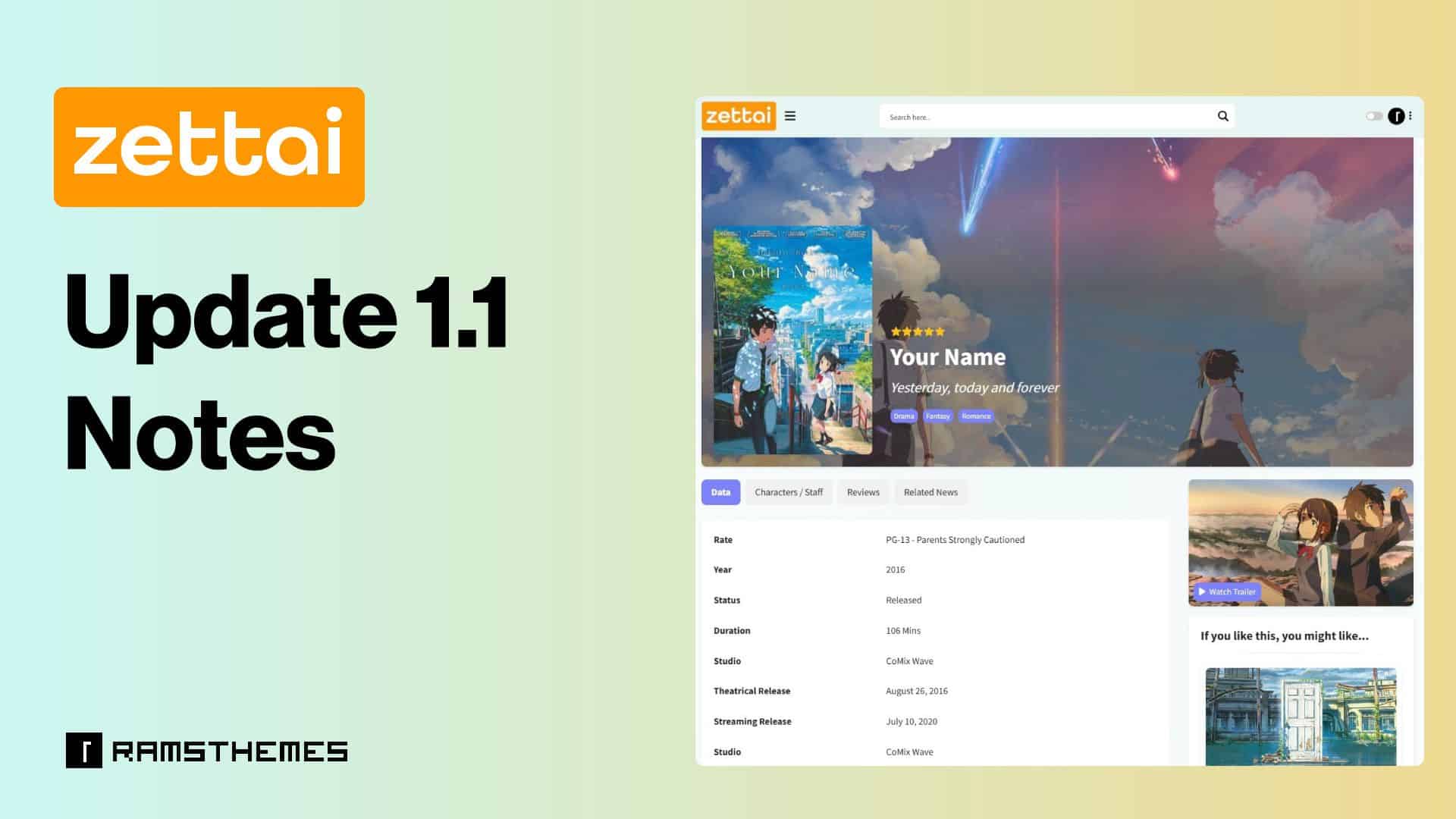Click the Romance genre tag
1456x819 pixels.
coord(976,416)
